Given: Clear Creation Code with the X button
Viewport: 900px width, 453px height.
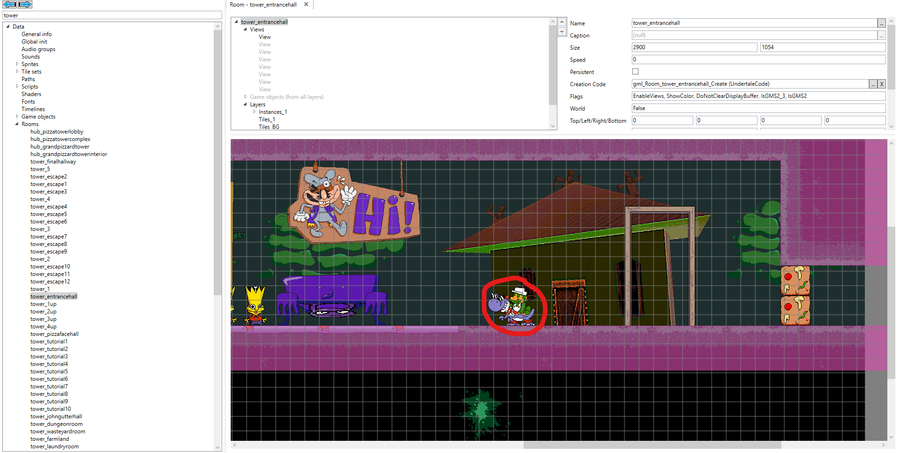Looking at the screenshot, I should point(882,84).
